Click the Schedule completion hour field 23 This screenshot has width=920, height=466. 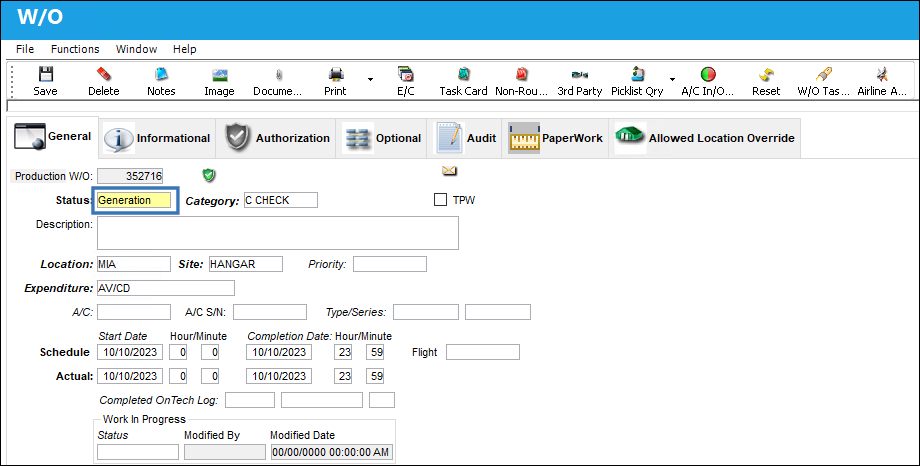(343, 352)
